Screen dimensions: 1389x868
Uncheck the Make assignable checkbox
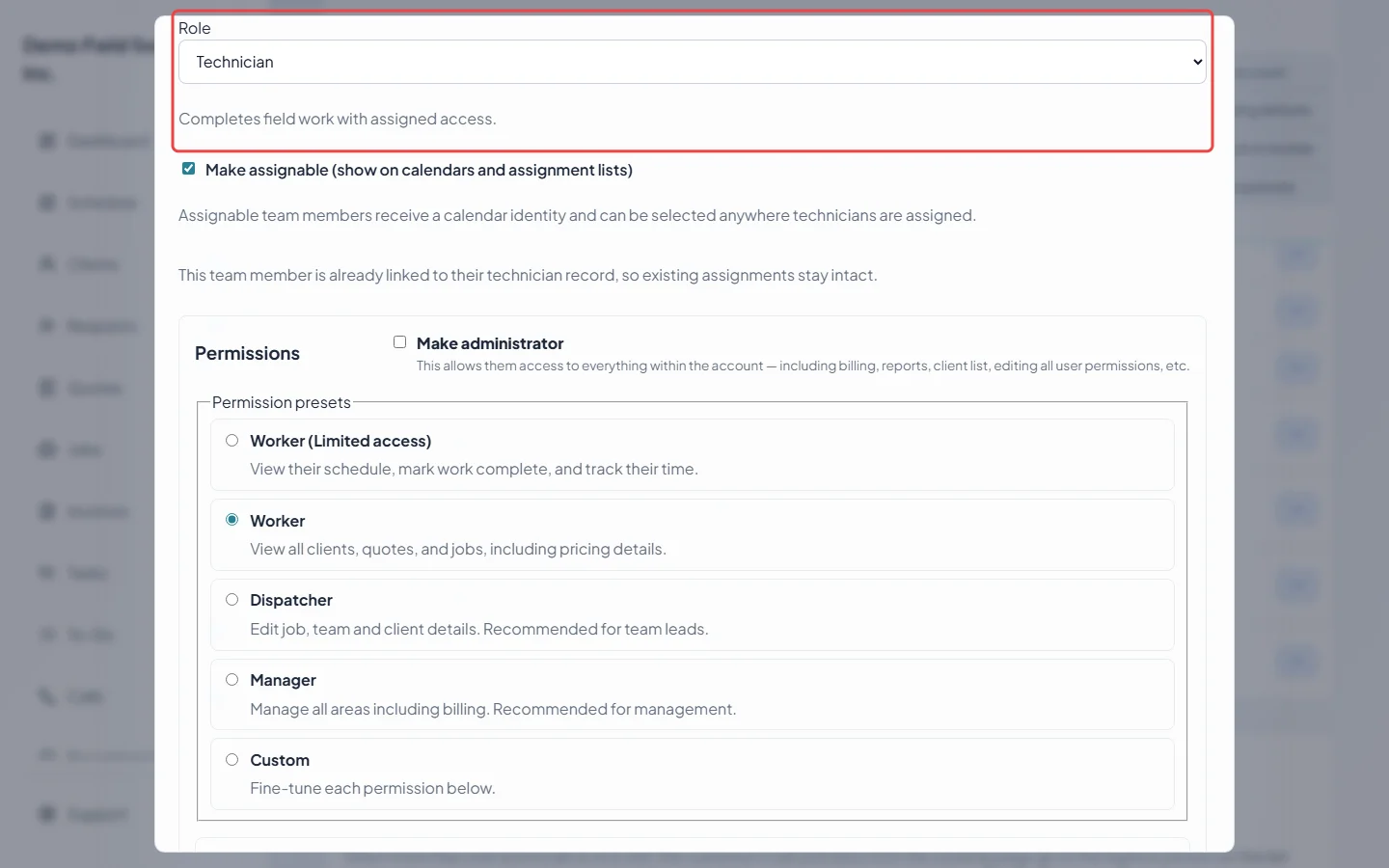(189, 169)
